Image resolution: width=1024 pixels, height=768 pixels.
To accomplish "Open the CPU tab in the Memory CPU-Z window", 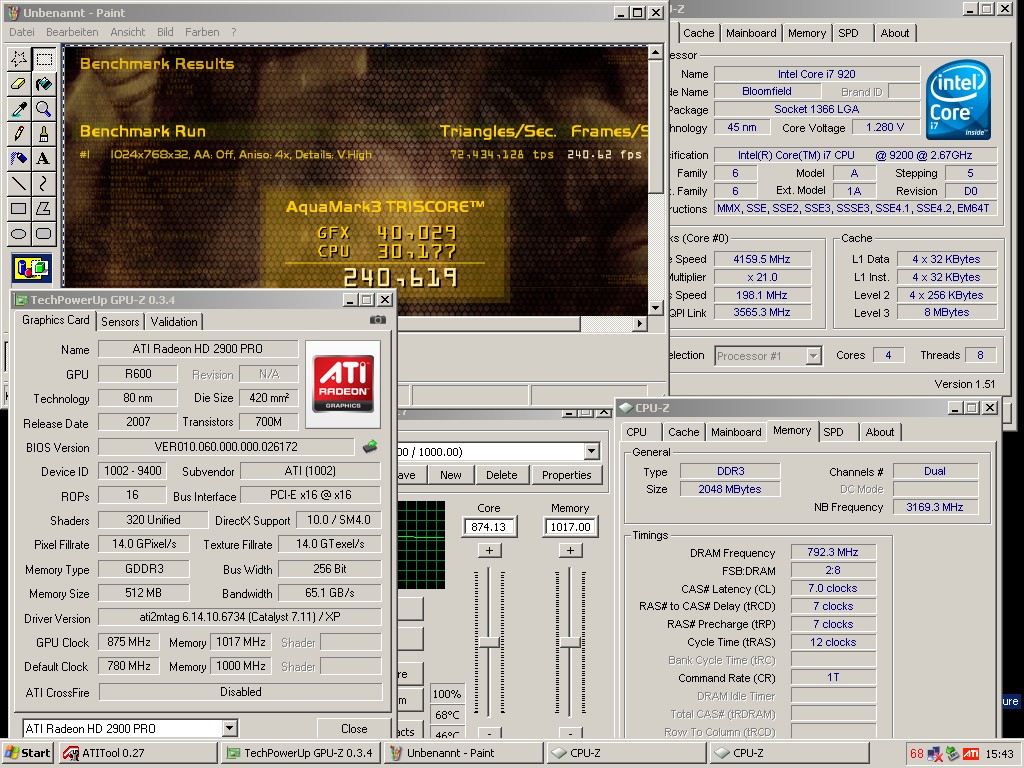I will [637, 432].
